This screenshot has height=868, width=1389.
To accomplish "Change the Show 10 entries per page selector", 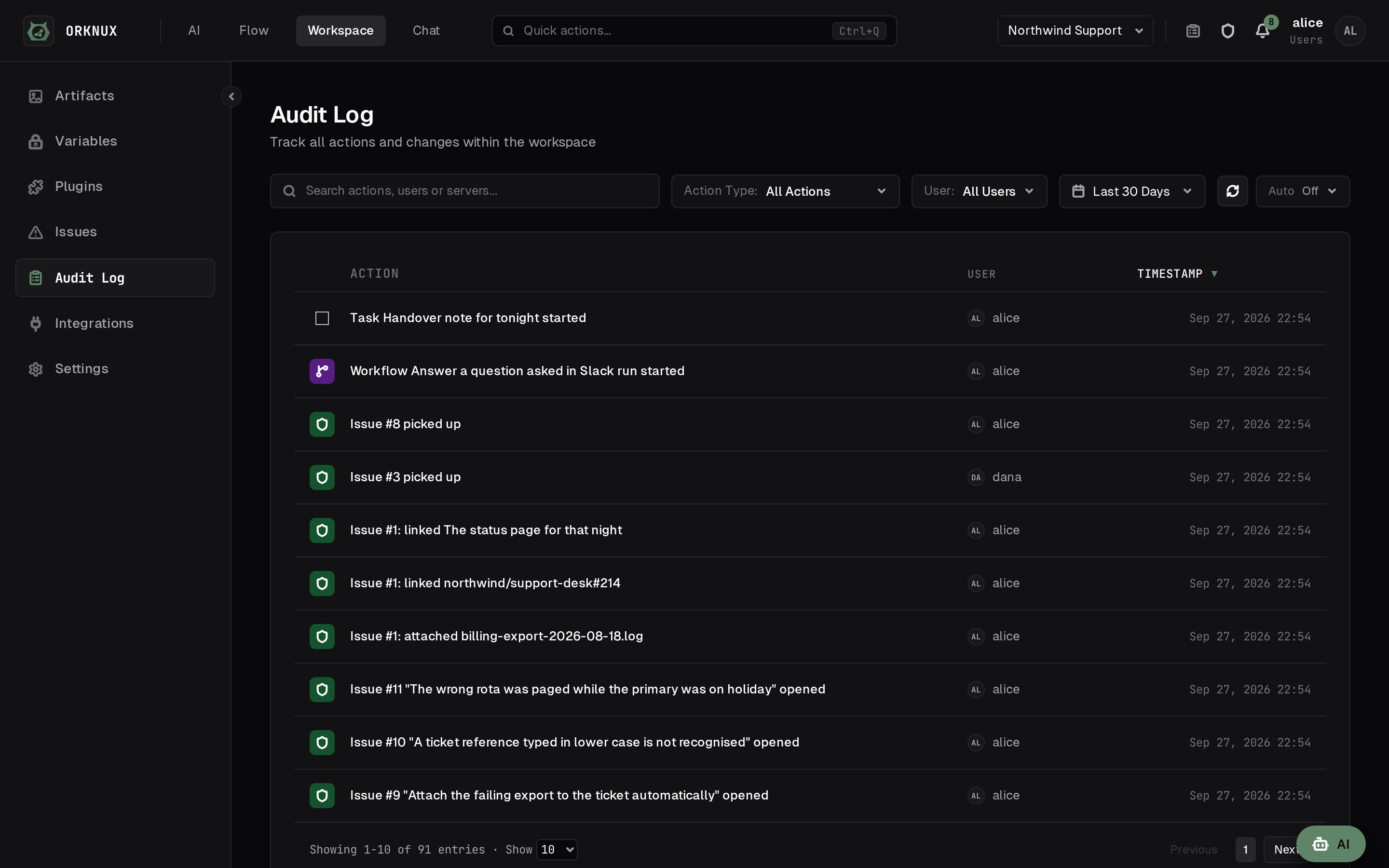I will coord(557,850).
